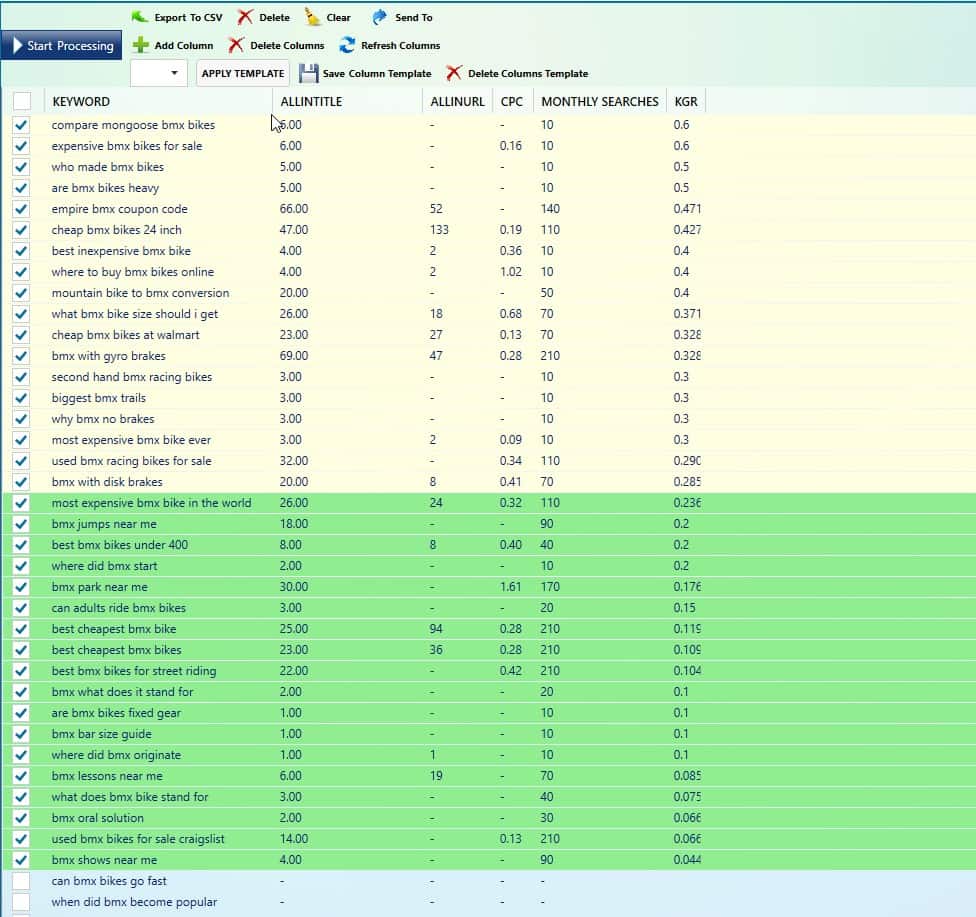Sort by the MONTHLY SEARCHES column header

pyautogui.click(x=599, y=101)
